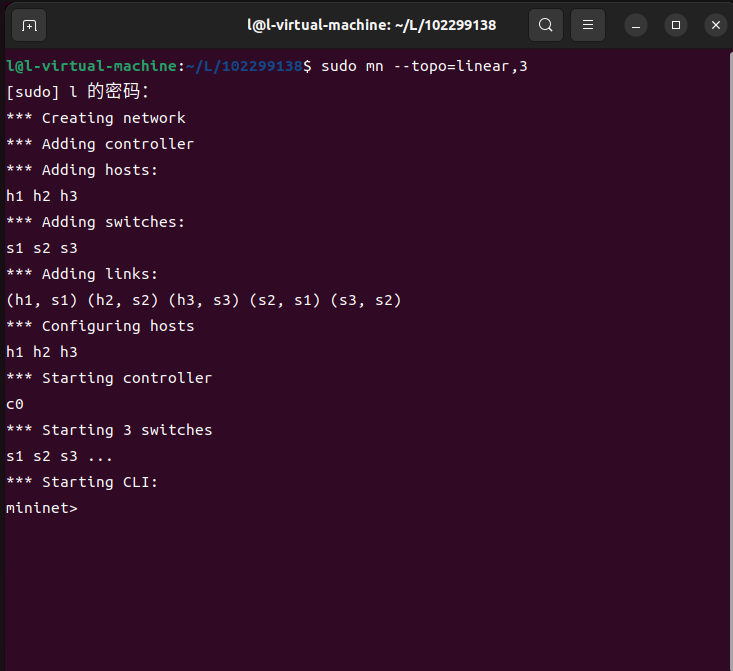Click the "*** Starting 3 switches" line

tap(109, 430)
